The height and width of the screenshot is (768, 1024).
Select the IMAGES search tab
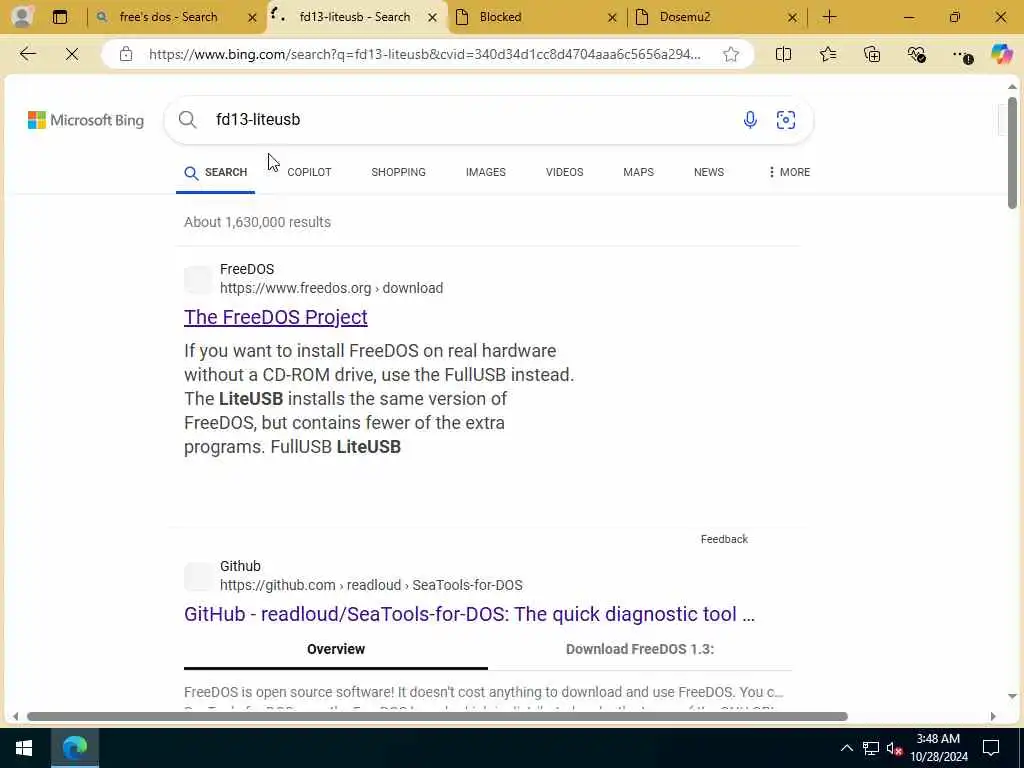pyautogui.click(x=485, y=172)
